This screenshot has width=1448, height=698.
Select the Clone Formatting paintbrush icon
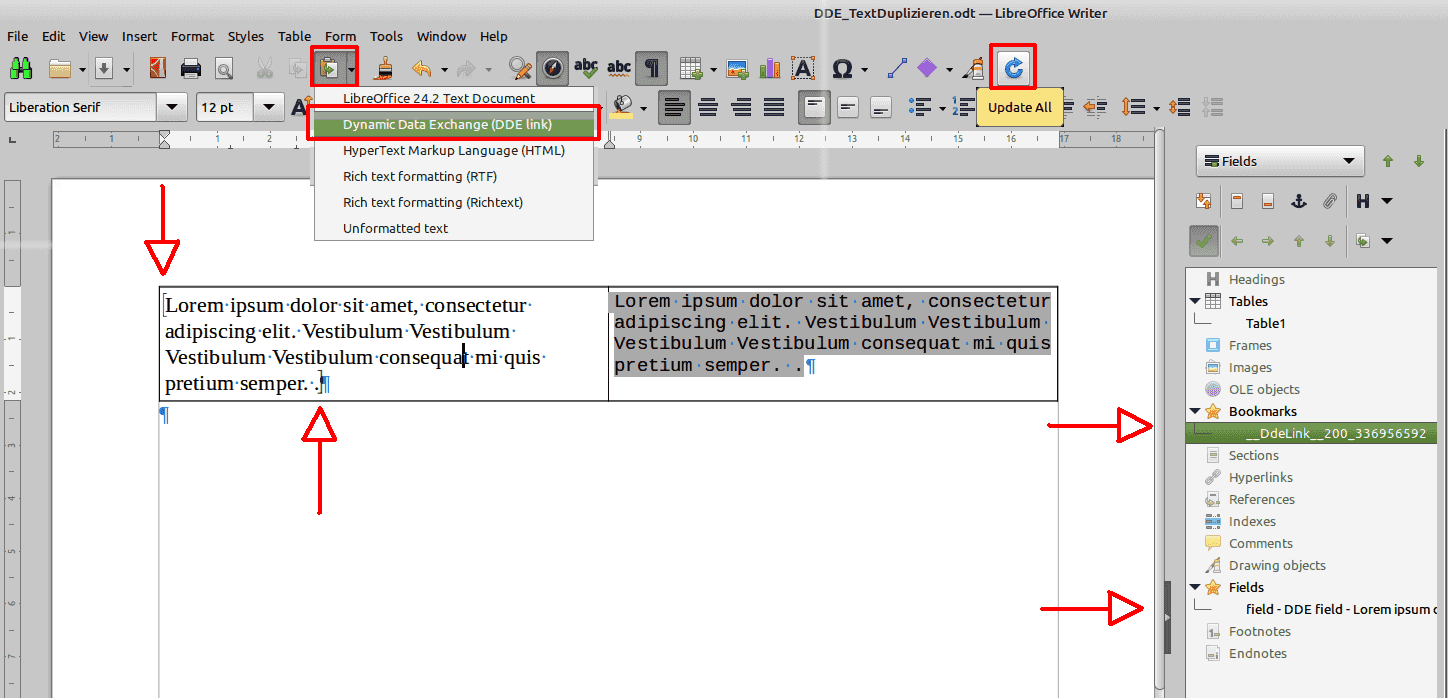(x=384, y=68)
